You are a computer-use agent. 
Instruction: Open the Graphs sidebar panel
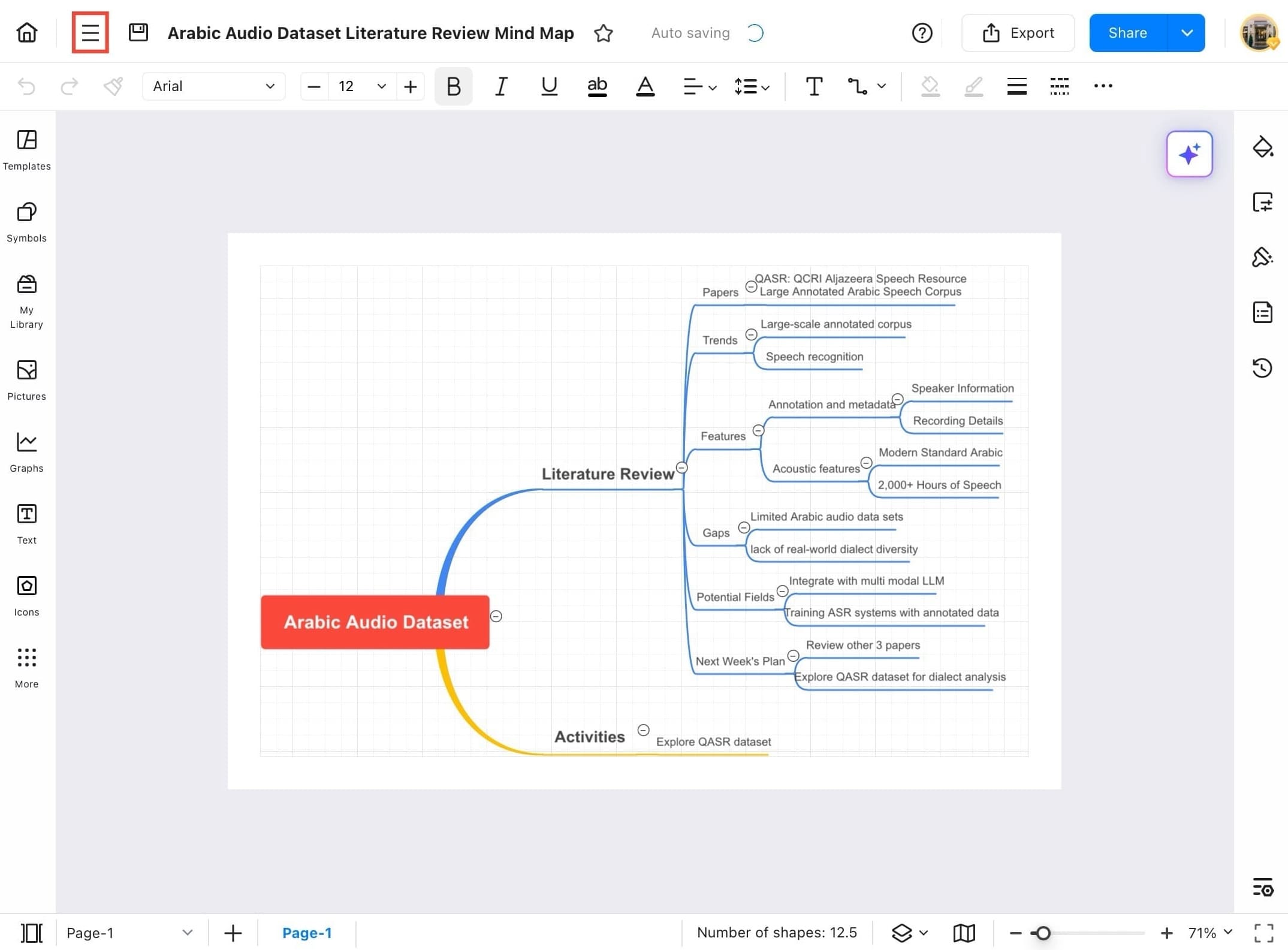26,452
